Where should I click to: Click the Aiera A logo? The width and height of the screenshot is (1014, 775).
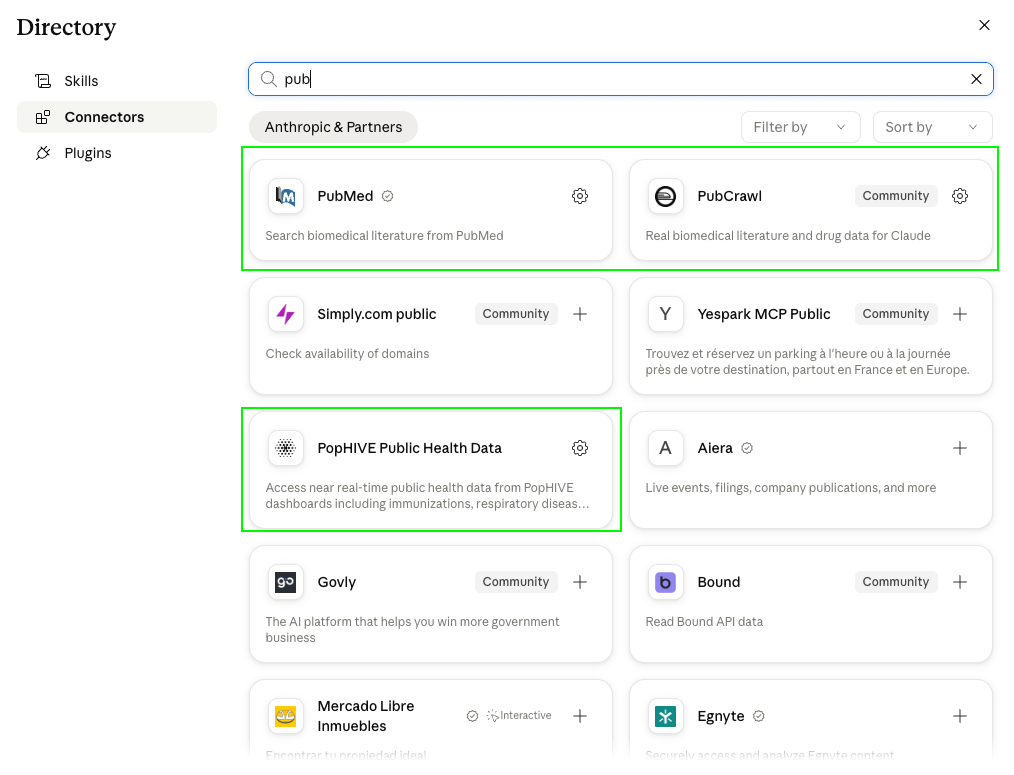665,448
